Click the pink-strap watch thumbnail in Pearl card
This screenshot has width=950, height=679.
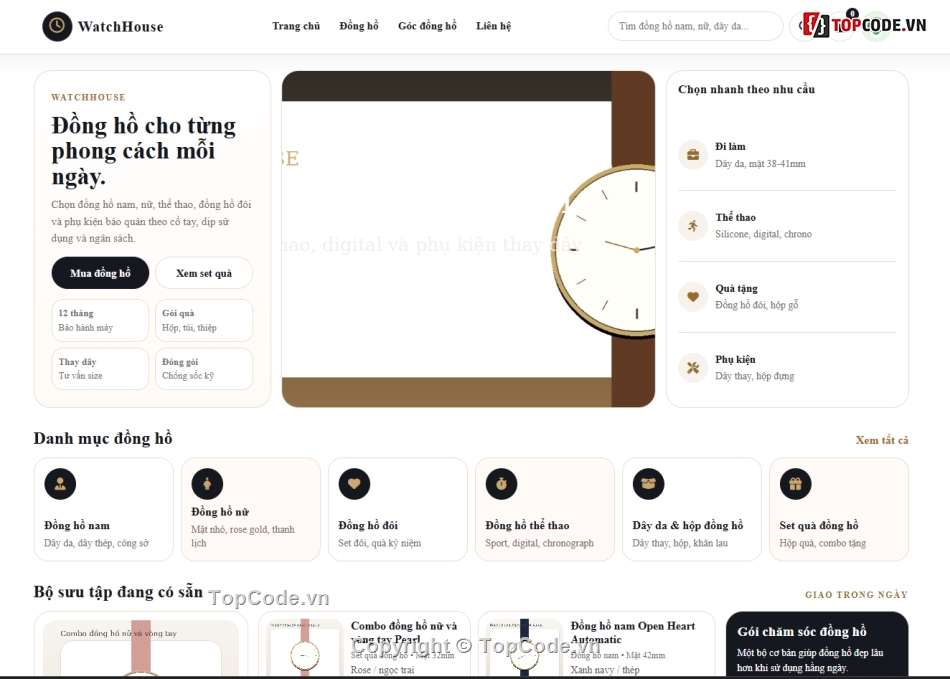click(305, 648)
